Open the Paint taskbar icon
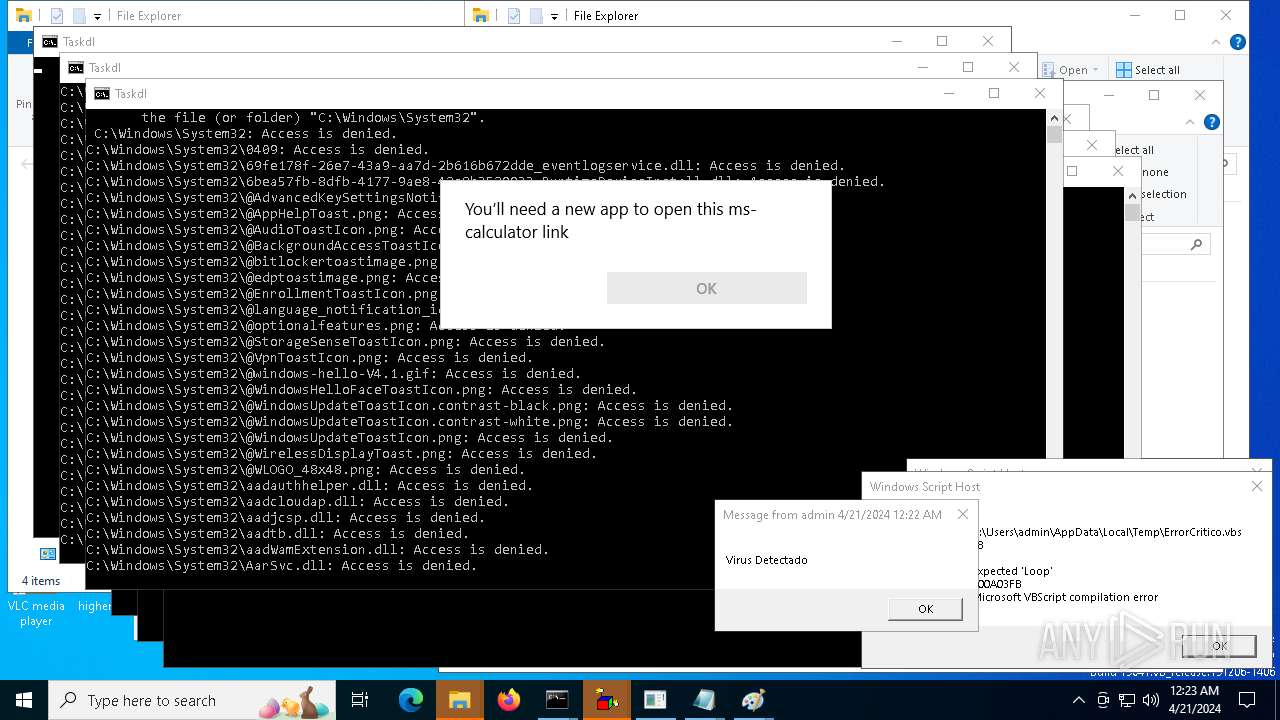Image resolution: width=1280 pixels, height=720 pixels. [753, 700]
